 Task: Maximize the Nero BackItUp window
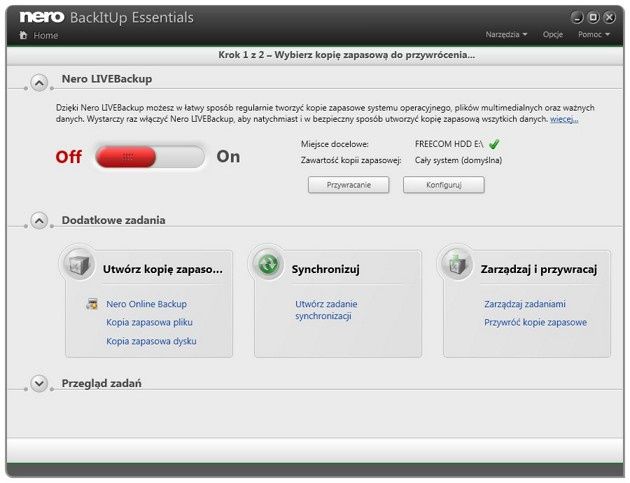[x=593, y=17]
